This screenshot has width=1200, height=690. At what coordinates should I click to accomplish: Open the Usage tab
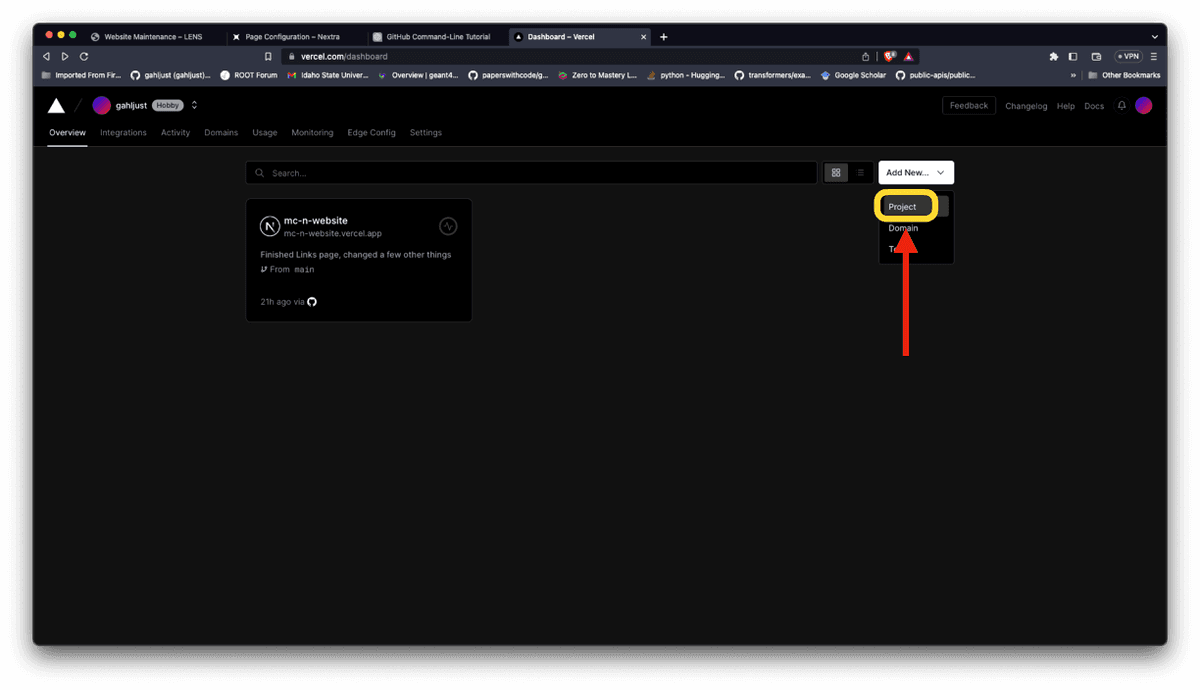[265, 133]
